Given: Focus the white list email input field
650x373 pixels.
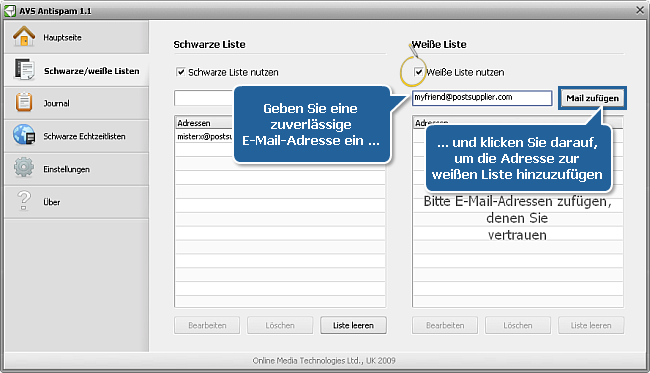Looking at the screenshot, I should click(x=482, y=98).
